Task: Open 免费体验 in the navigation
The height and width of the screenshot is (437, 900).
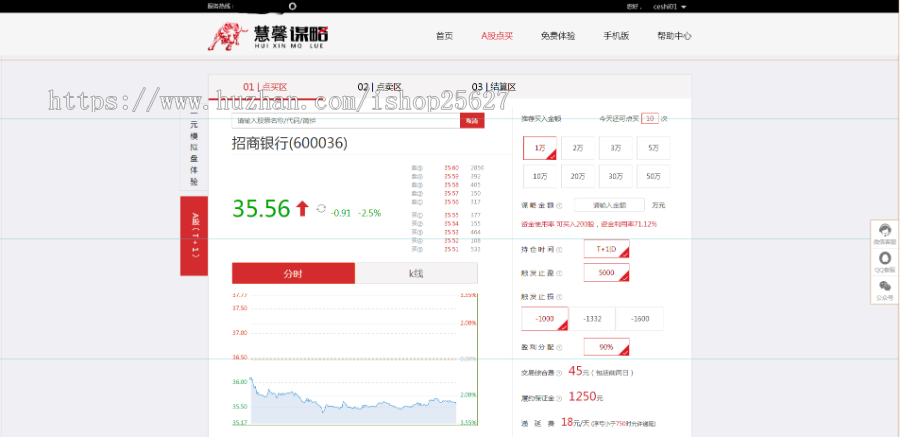Action: 558,36
